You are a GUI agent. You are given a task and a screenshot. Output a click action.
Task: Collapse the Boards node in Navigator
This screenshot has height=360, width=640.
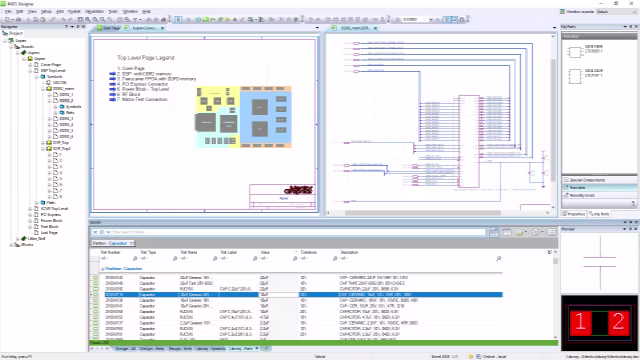coord(11,47)
